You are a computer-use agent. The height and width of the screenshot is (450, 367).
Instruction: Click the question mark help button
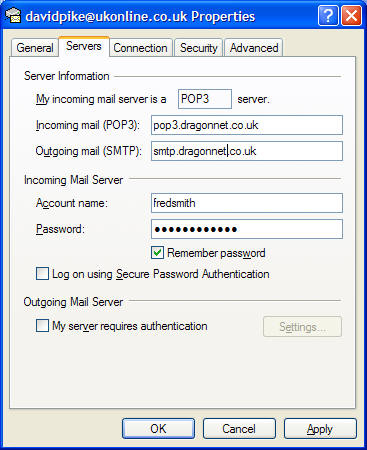click(x=328, y=15)
